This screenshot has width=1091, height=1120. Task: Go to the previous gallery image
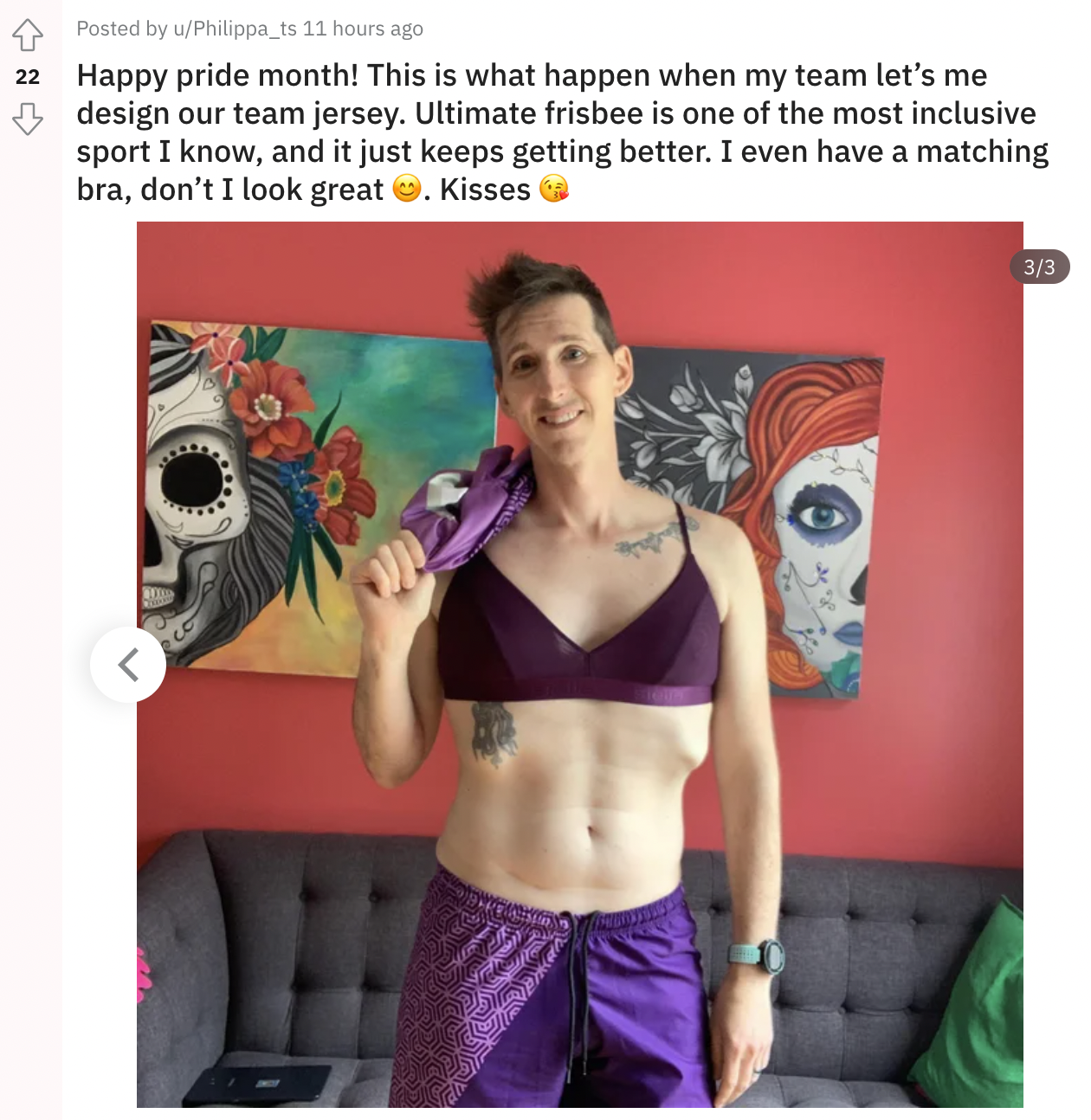click(128, 665)
